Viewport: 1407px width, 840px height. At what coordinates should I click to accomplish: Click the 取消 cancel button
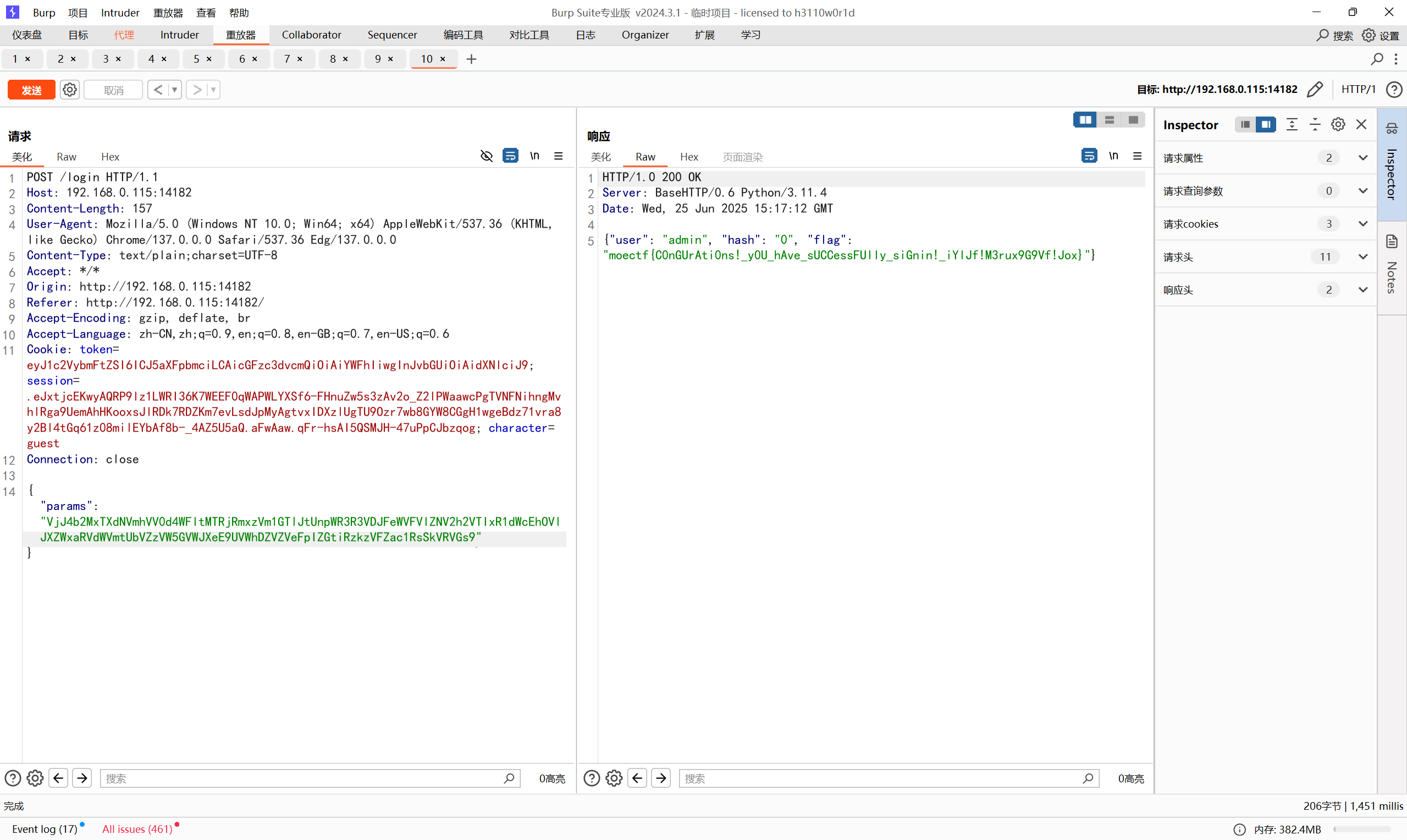[x=113, y=90]
